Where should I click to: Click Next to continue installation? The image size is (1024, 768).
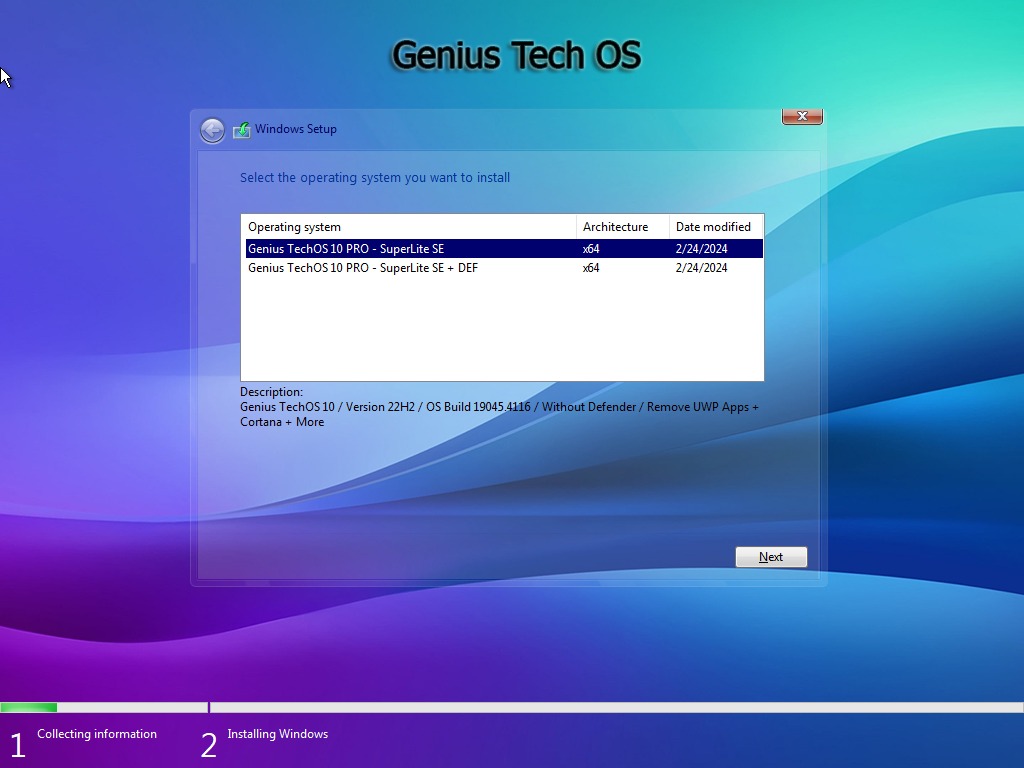[771, 557]
